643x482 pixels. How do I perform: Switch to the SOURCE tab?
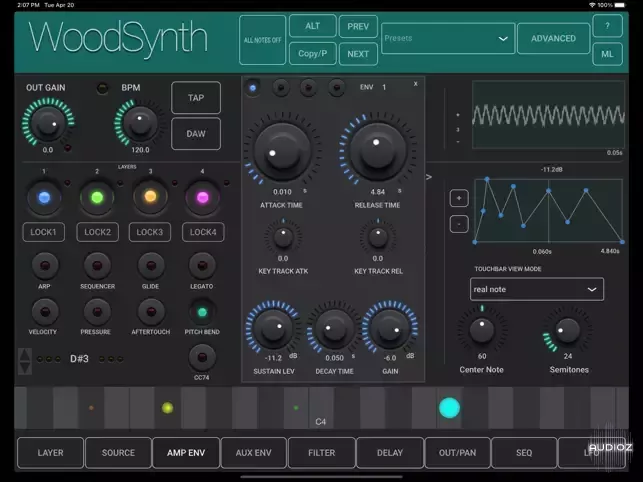tap(118, 452)
